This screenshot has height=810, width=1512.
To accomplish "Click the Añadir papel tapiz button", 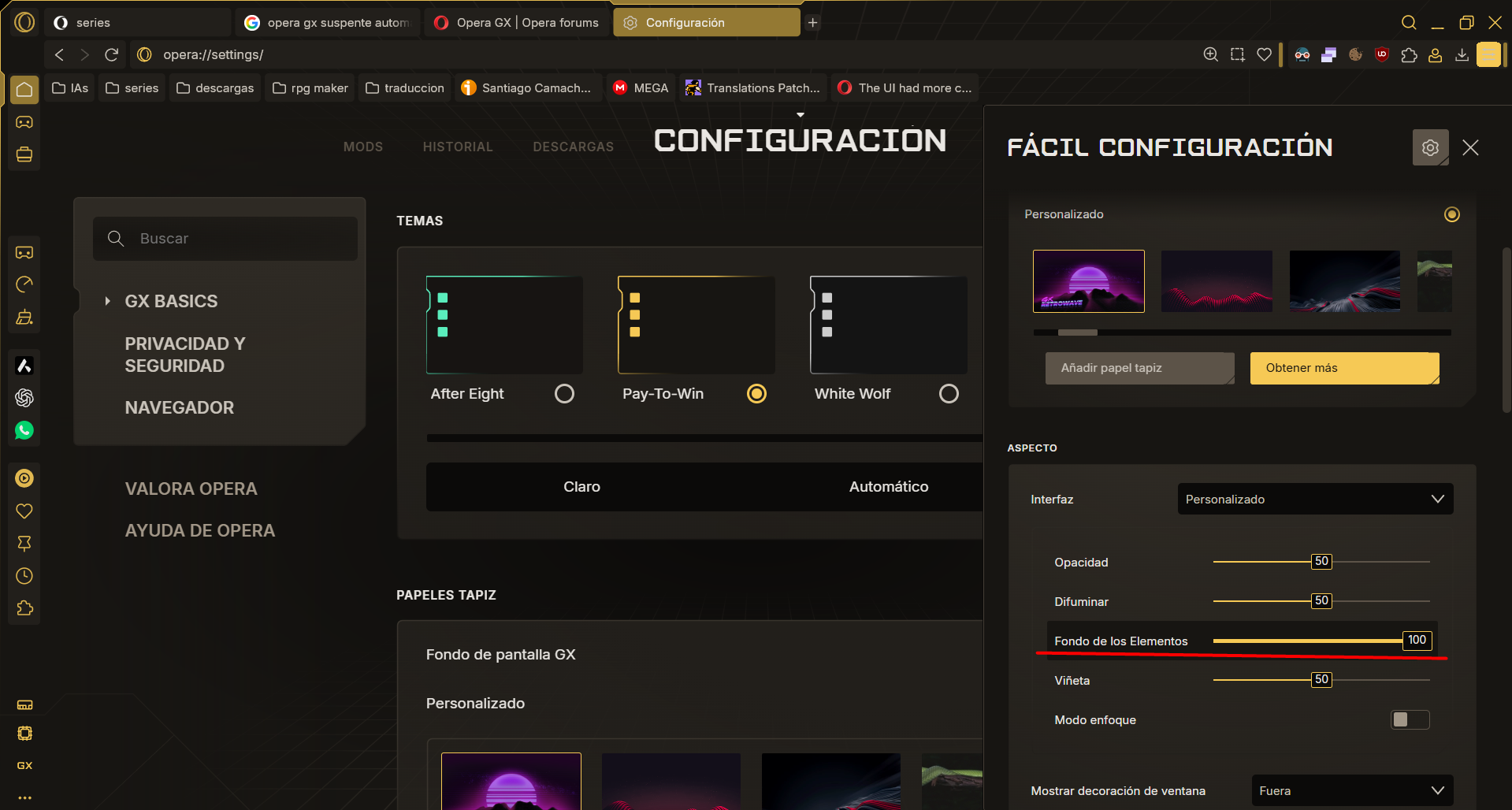I will [x=1139, y=368].
